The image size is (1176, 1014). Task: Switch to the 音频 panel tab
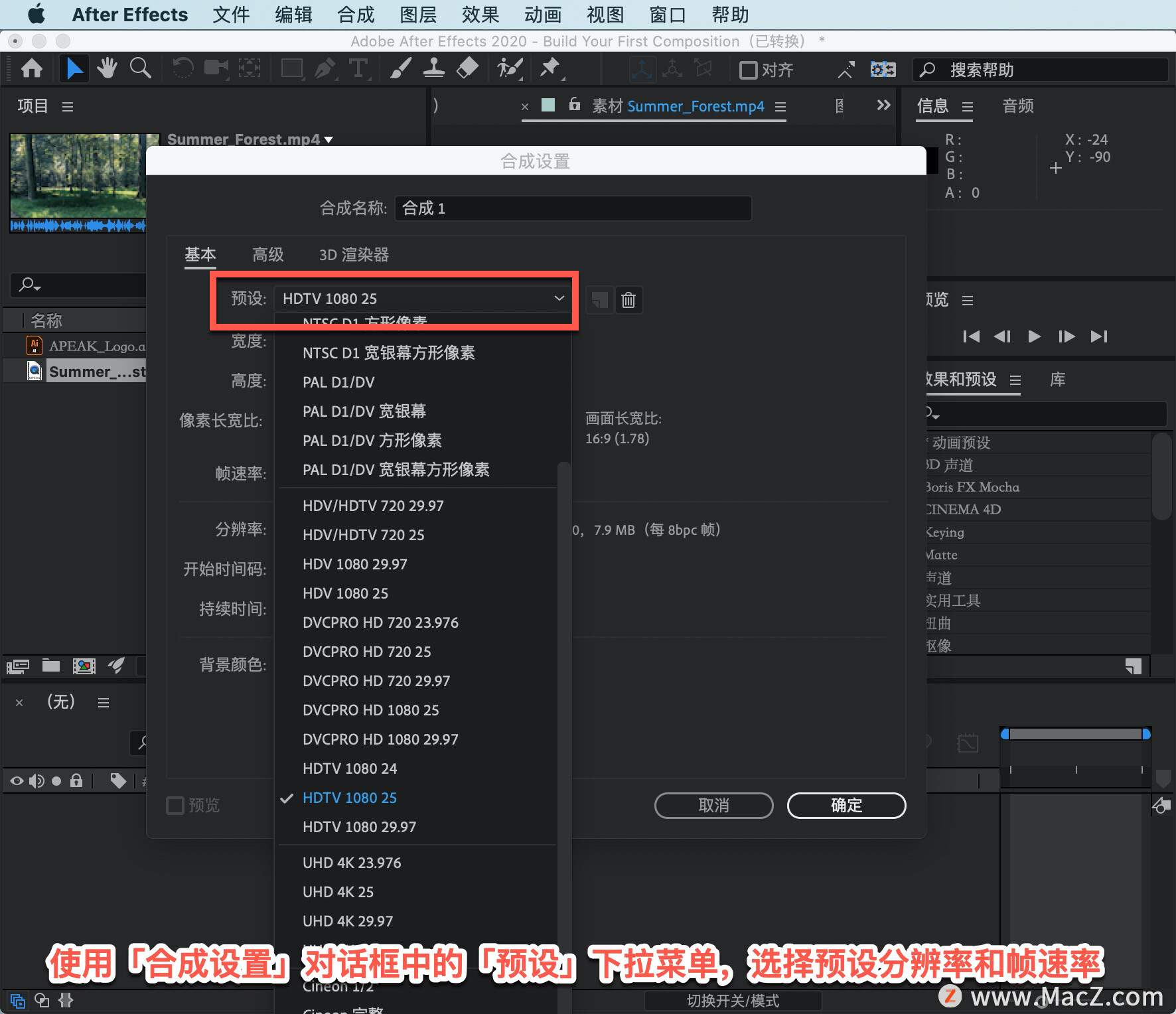click(1018, 106)
